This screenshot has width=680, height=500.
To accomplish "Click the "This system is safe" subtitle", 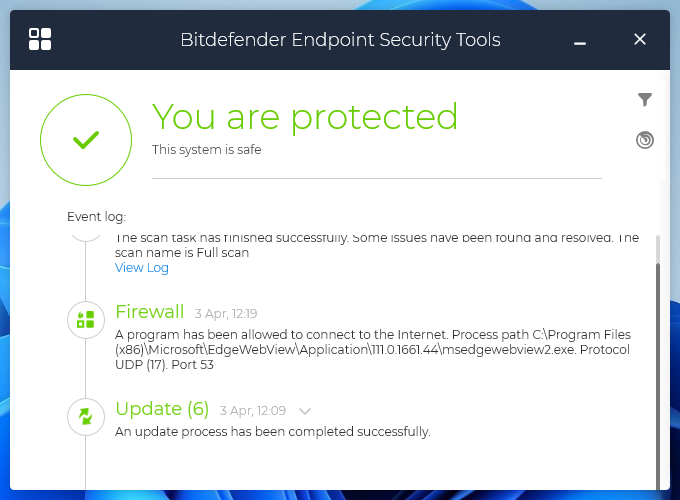I will coord(206,150).
